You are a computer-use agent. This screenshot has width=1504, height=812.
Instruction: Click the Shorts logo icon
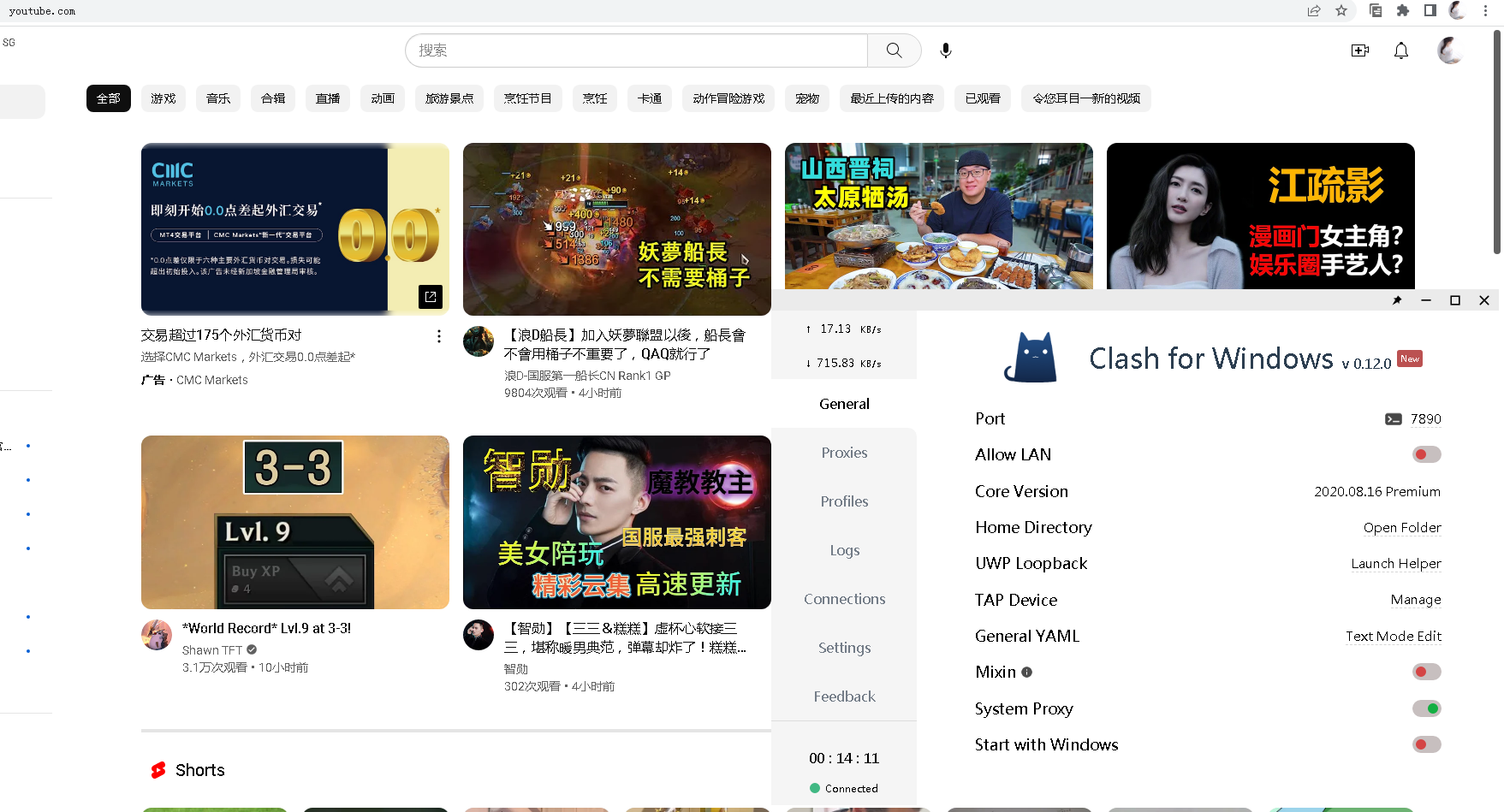tap(158, 770)
